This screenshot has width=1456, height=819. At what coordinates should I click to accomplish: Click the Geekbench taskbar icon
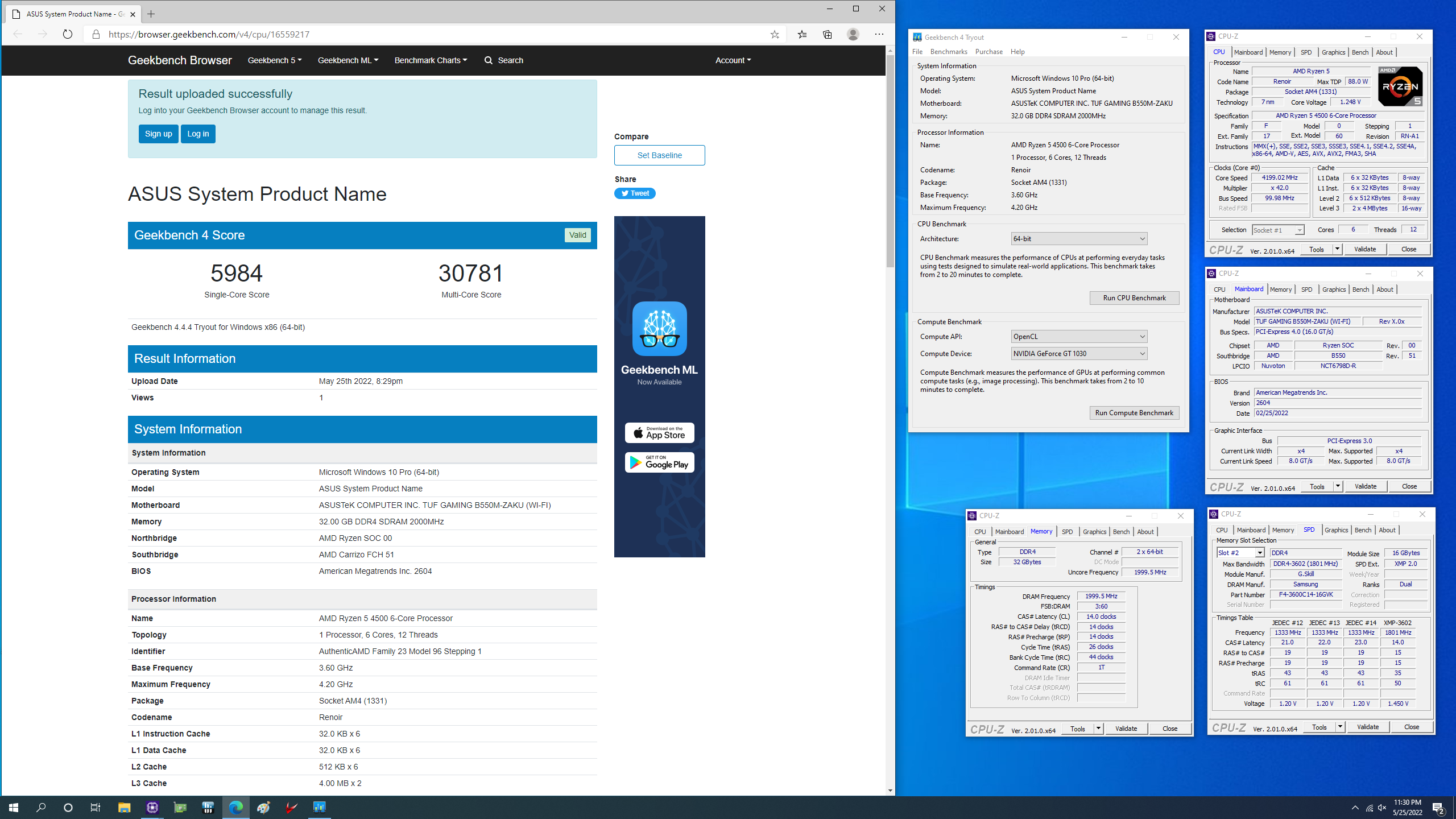(x=319, y=807)
